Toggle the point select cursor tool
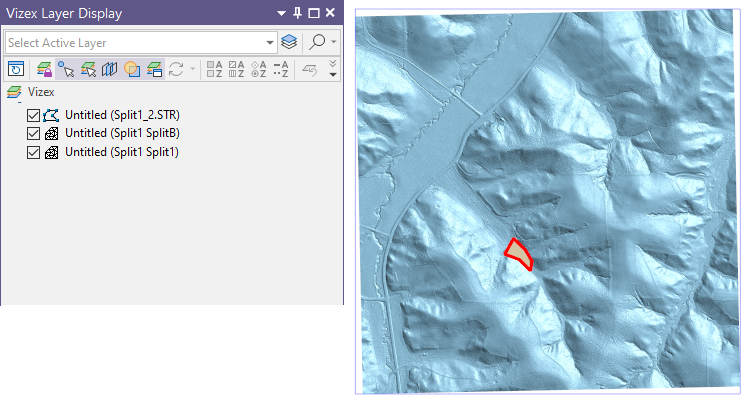 click(x=66, y=70)
